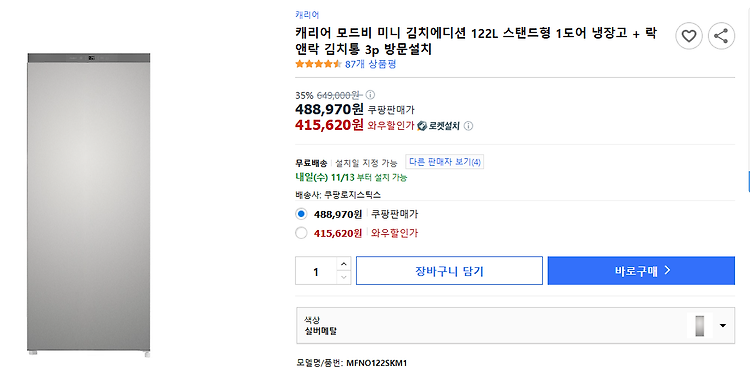Click info icon beside the crossed-out original price

[x=370, y=95]
